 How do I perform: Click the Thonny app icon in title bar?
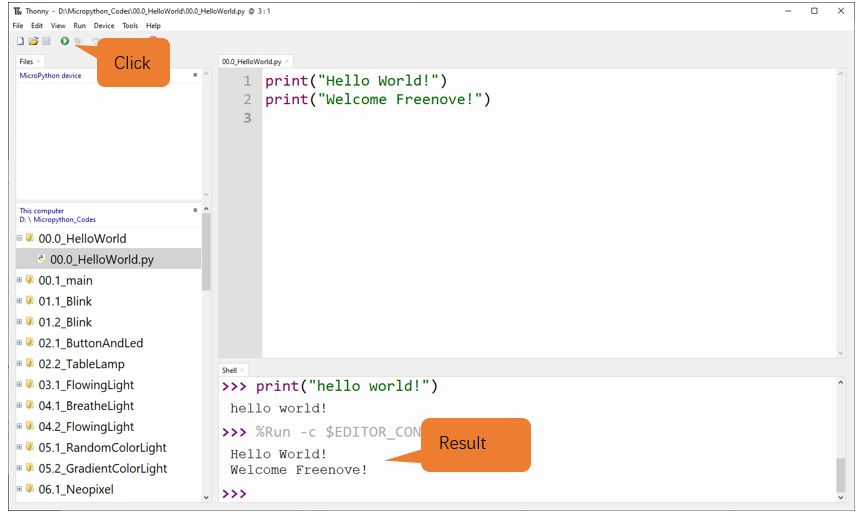click(x=18, y=11)
